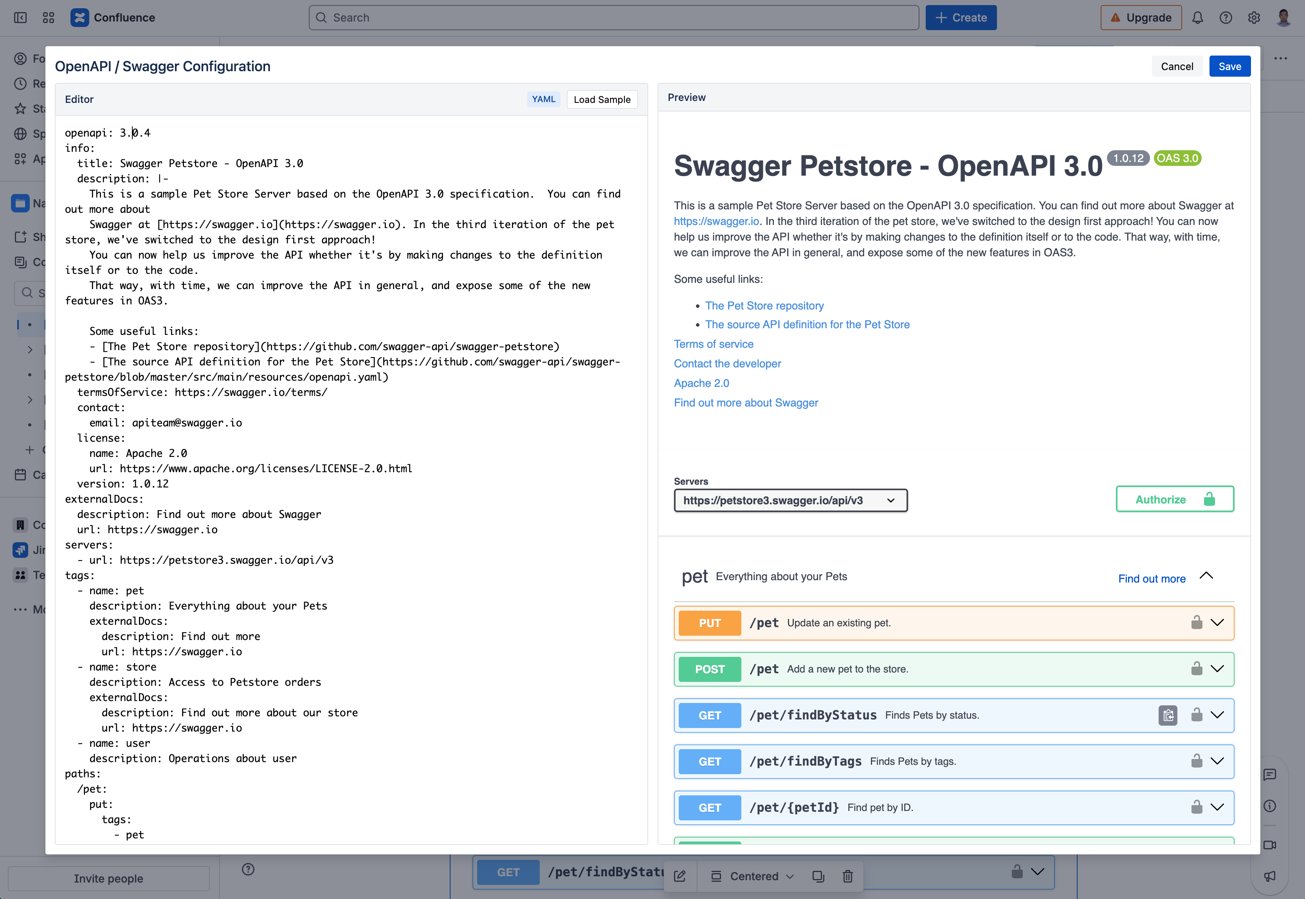This screenshot has width=1305, height=899.
Task: Click the help question mark icon
Action: pyautogui.click(x=1226, y=17)
